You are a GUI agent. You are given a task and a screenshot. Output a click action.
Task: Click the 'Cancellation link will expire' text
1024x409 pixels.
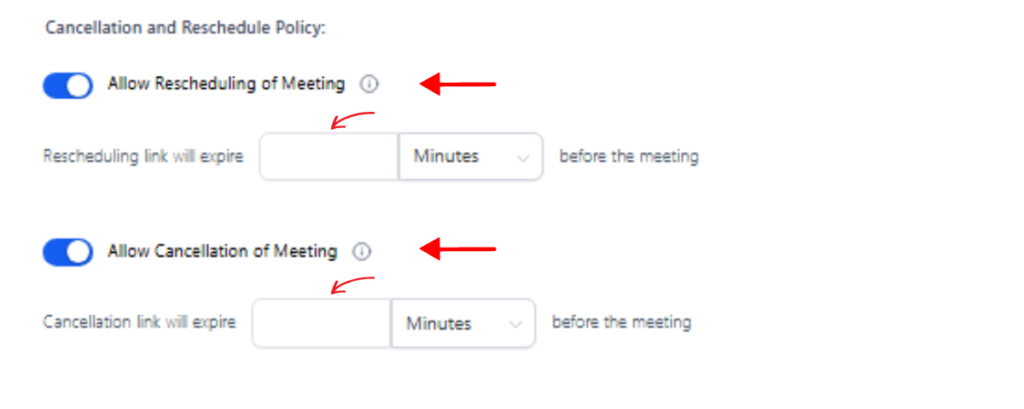(139, 322)
